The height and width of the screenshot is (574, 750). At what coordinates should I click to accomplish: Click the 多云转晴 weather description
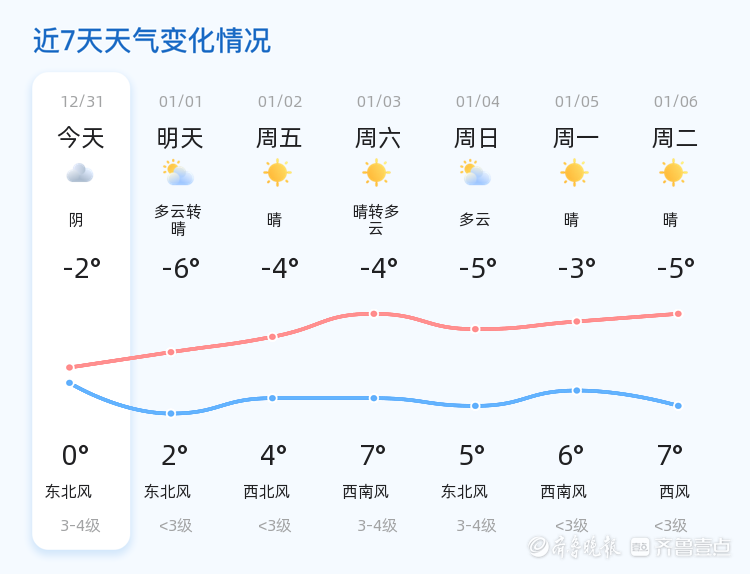tap(178, 220)
